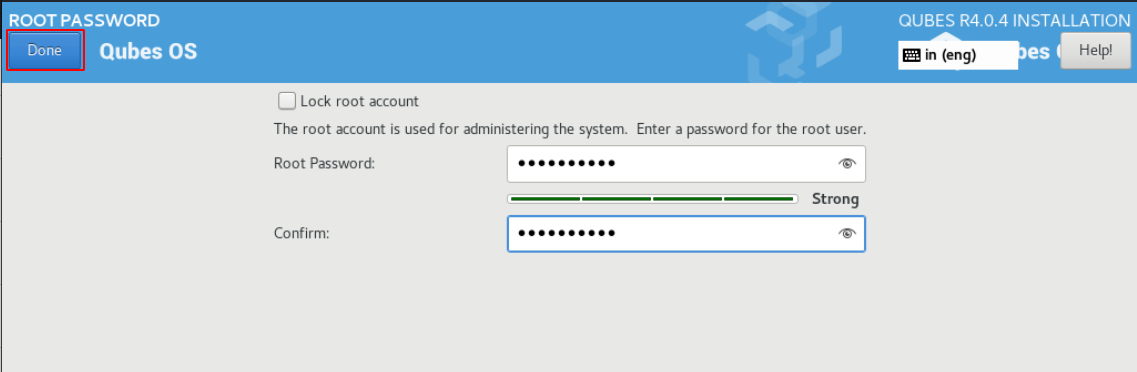Click the Done button
Screen dimensions: 1137x372
click(45, 51)
